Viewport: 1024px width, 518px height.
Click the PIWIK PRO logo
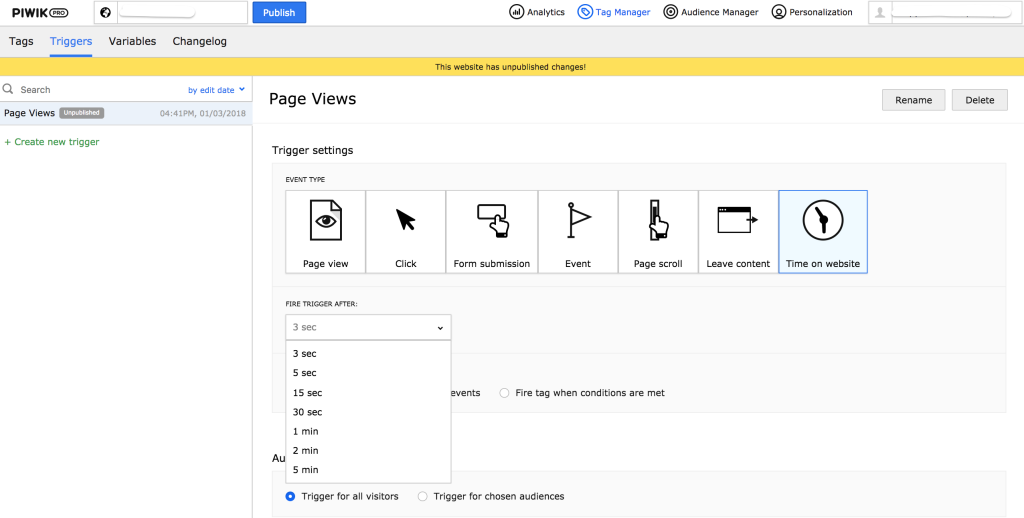(x=40, y=12)
